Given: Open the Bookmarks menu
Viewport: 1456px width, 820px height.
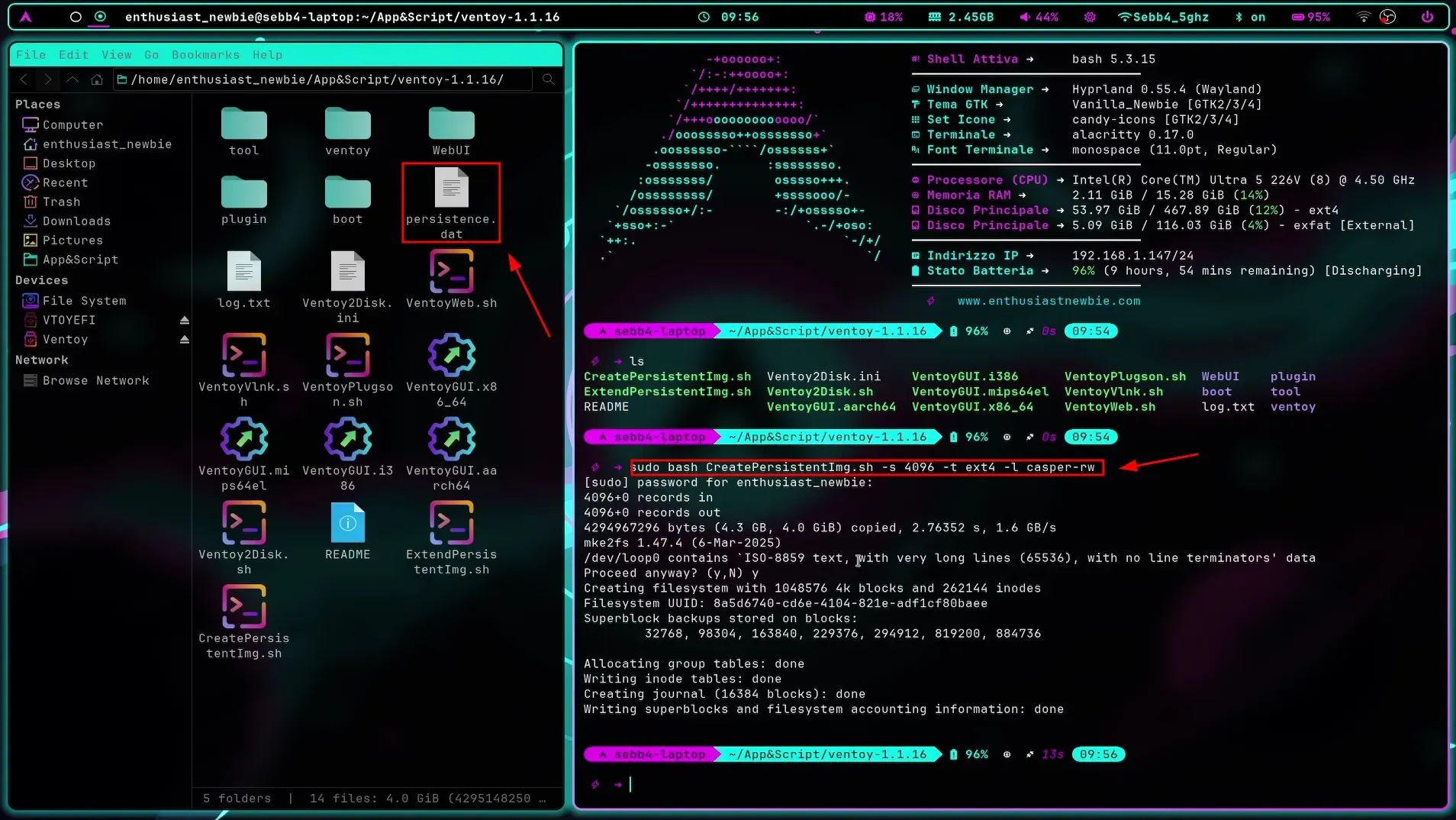Looking at the screenshot, I should (205, 55).
